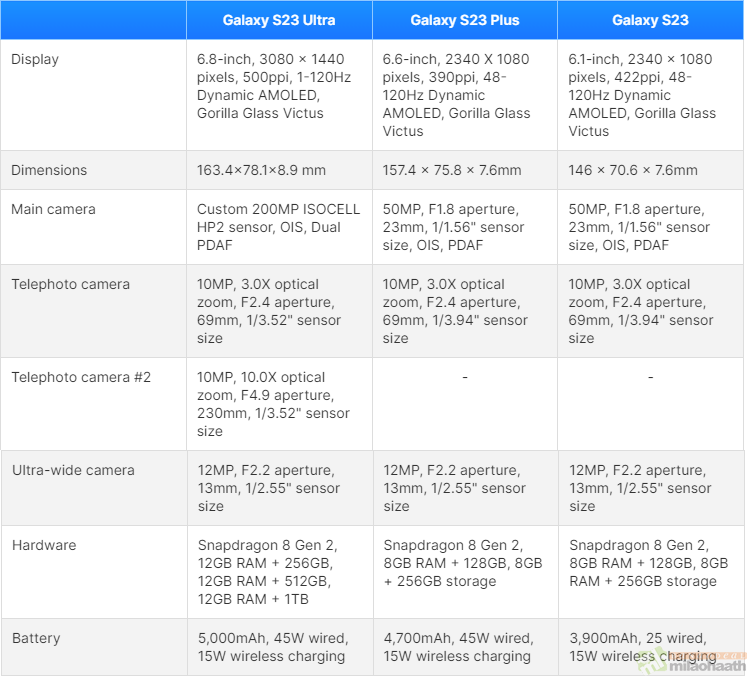Viewport: 747px width, 676px height.
Task: Click the Battery row label
Action: tap(36, 638)
